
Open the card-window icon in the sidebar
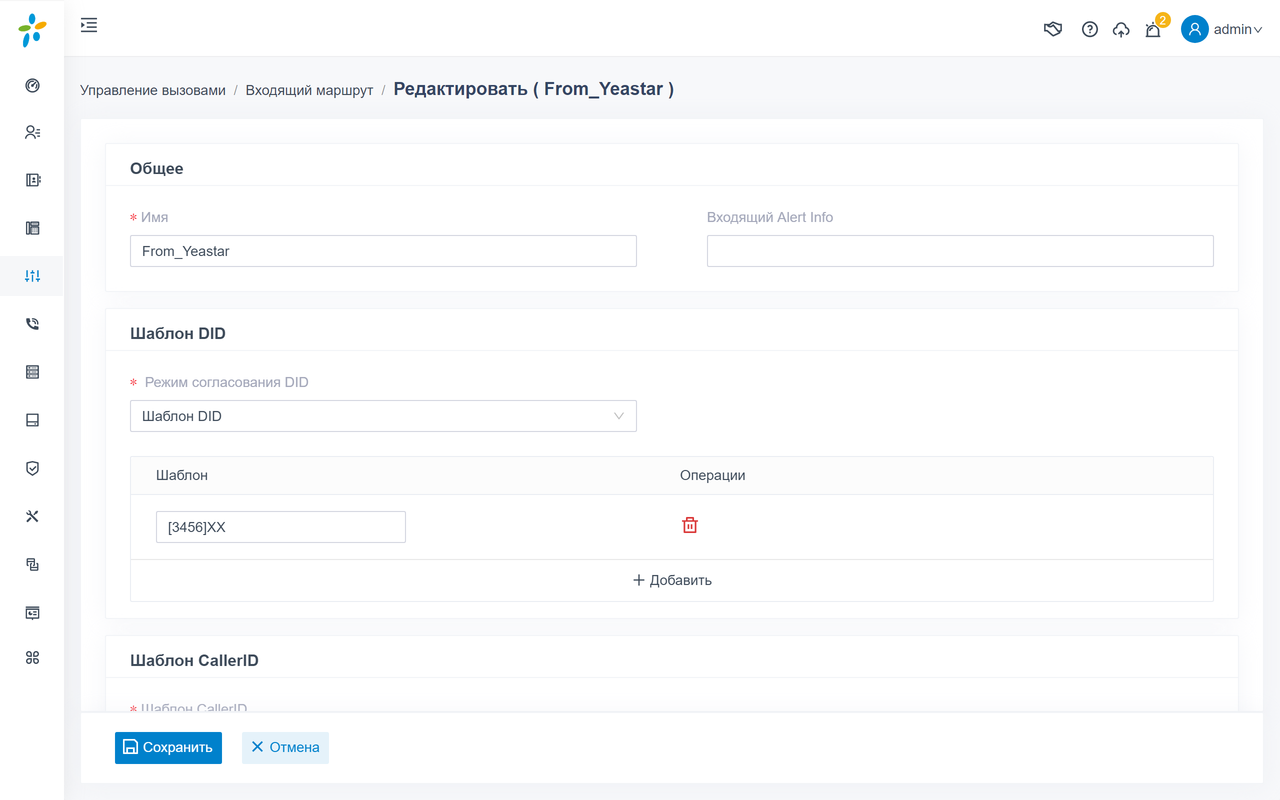click(x=32, y=612)
